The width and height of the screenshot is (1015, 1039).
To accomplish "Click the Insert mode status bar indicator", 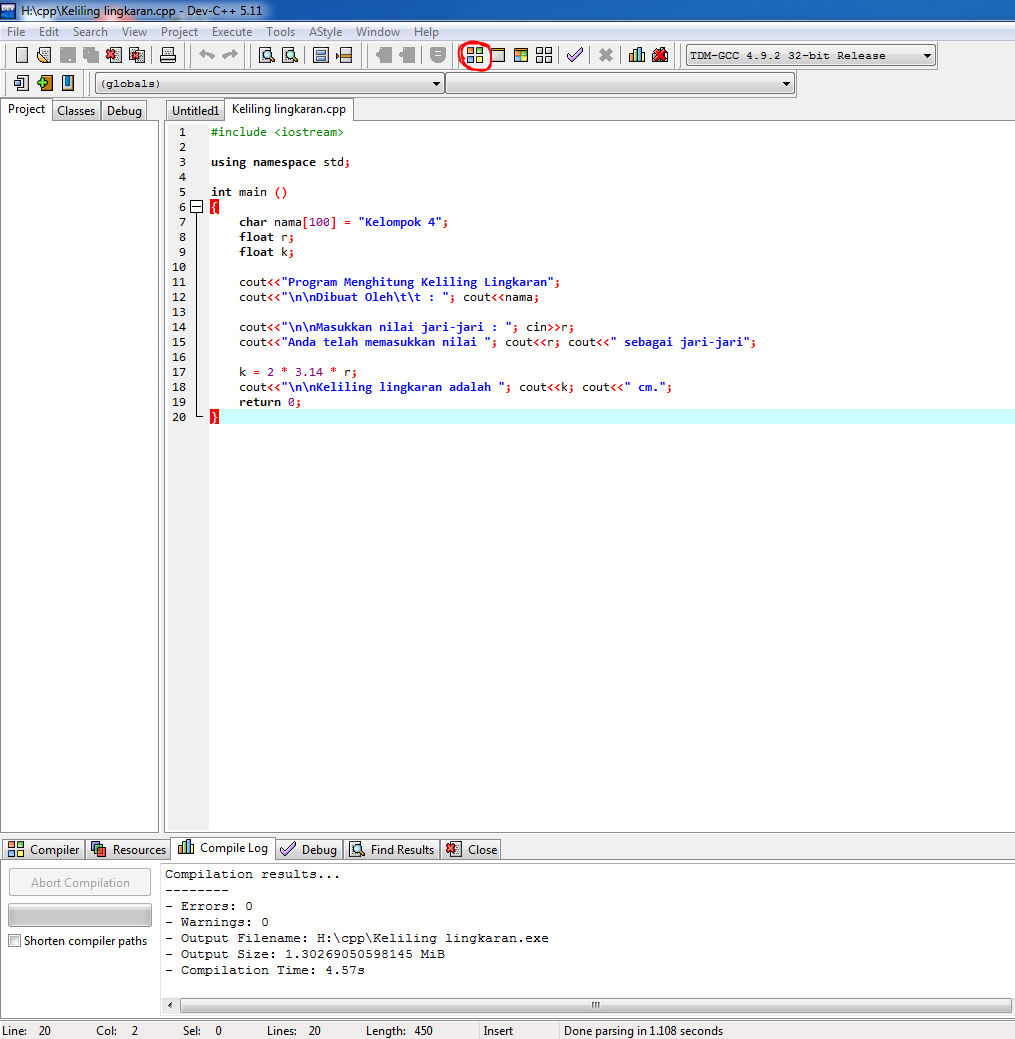I will pos(498,1030).
